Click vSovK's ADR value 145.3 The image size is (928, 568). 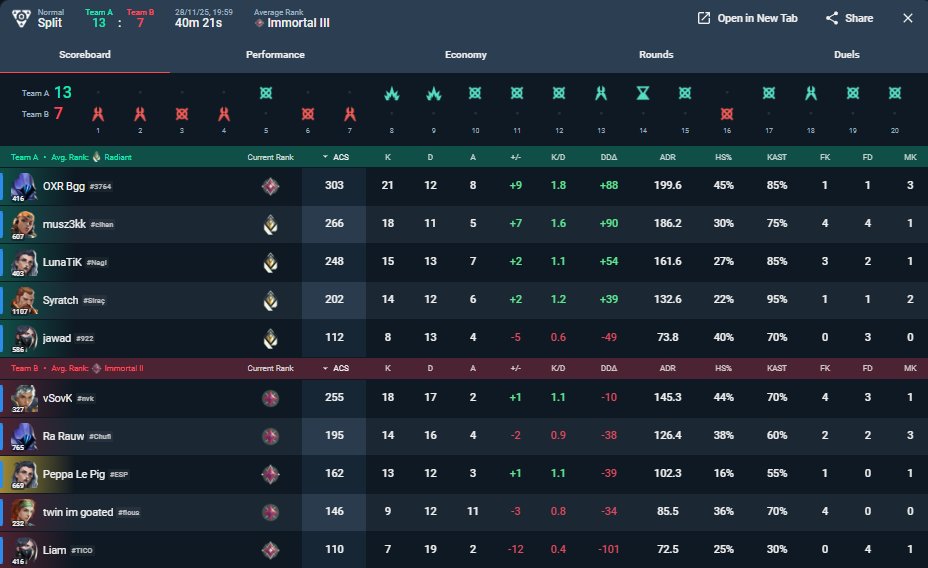pyautogui.click(x=668, y=397)
